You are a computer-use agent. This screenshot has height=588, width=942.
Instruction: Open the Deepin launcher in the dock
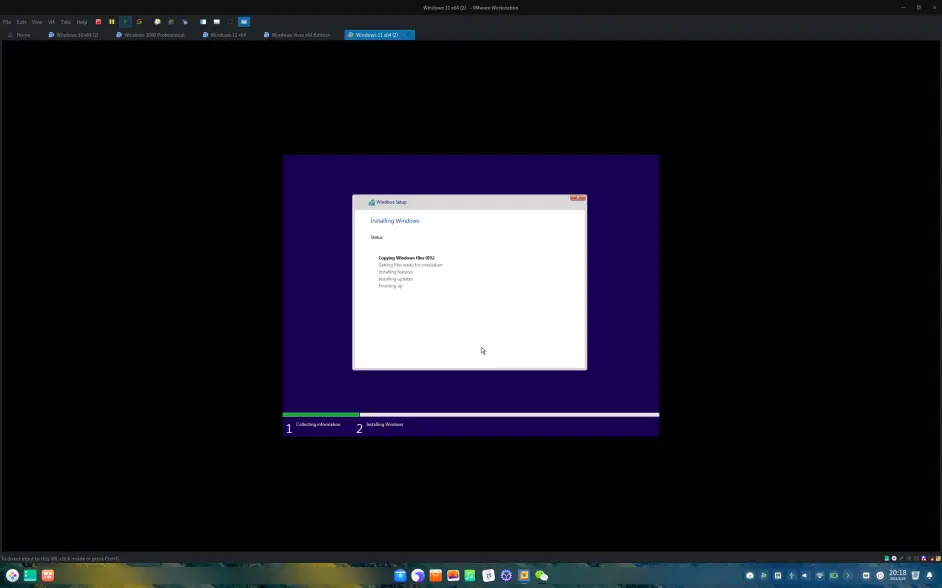[13, 575]
